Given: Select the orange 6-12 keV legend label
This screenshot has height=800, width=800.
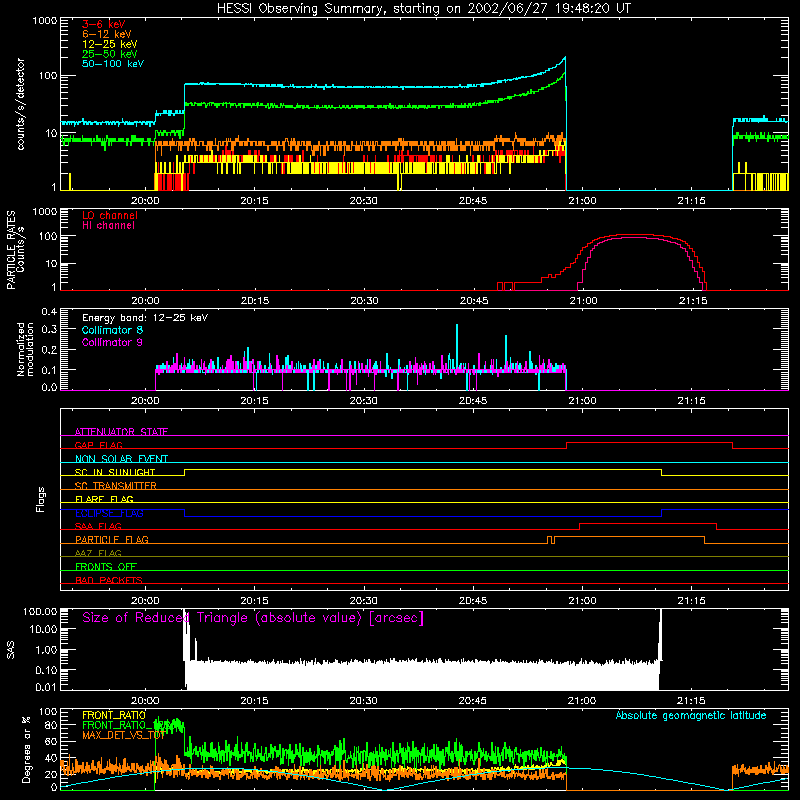Looking at the screenshot, I should [107, 34].
